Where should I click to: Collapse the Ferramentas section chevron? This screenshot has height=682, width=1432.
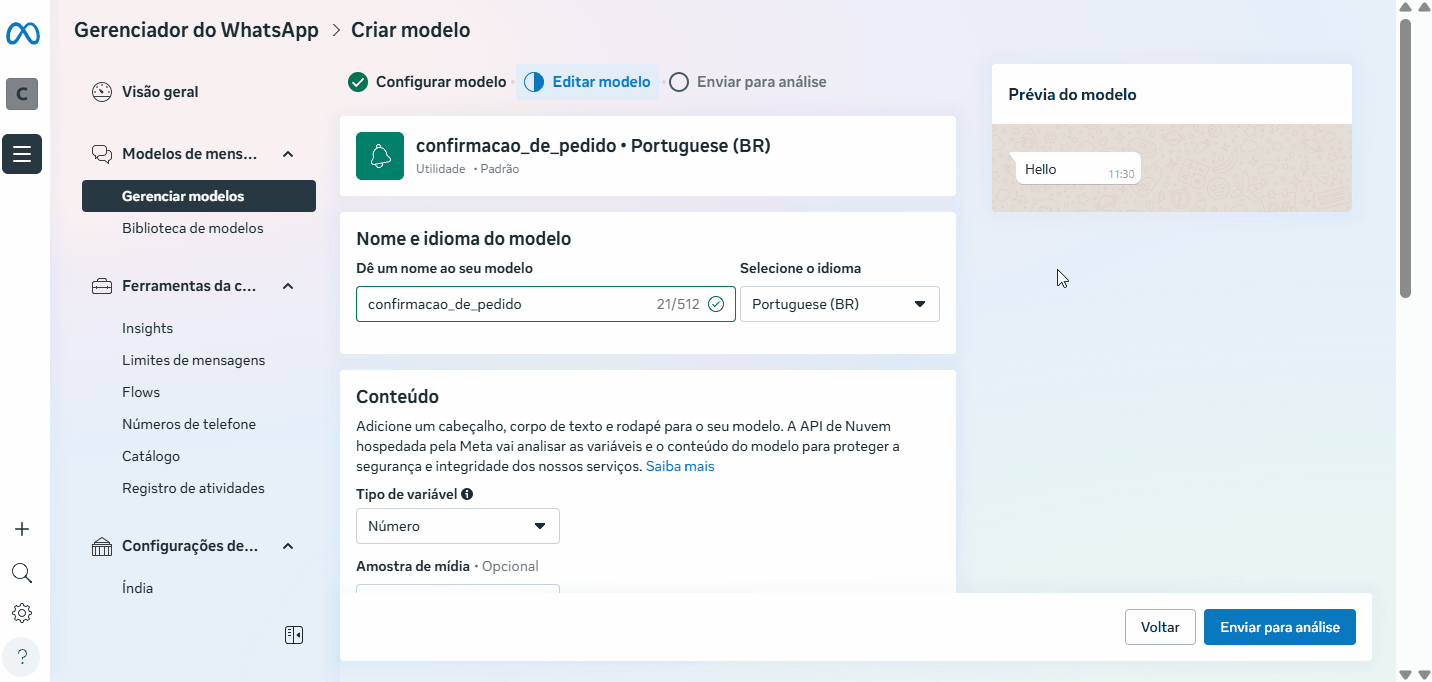(288, 286)
